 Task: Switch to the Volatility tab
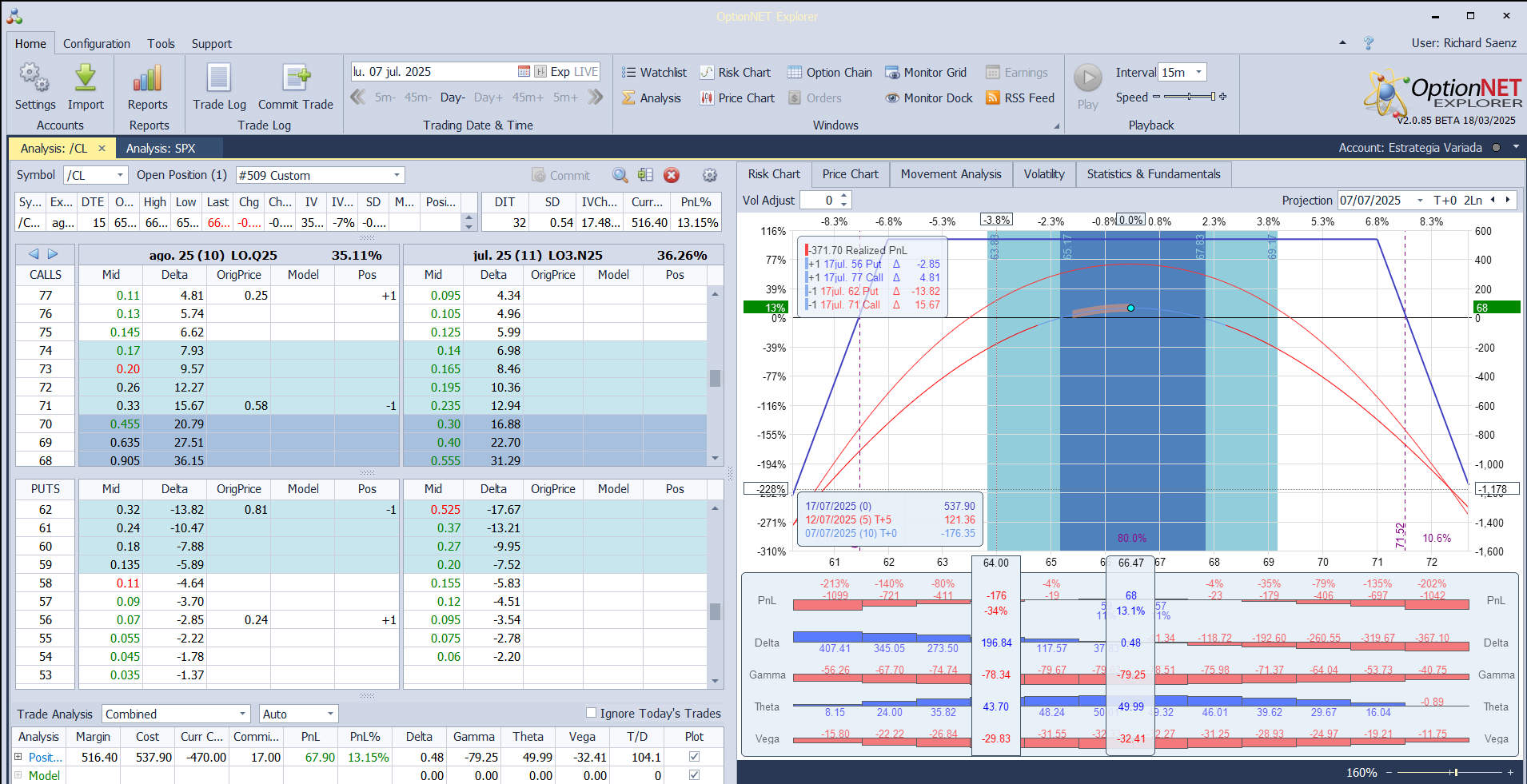[1044, 174]
